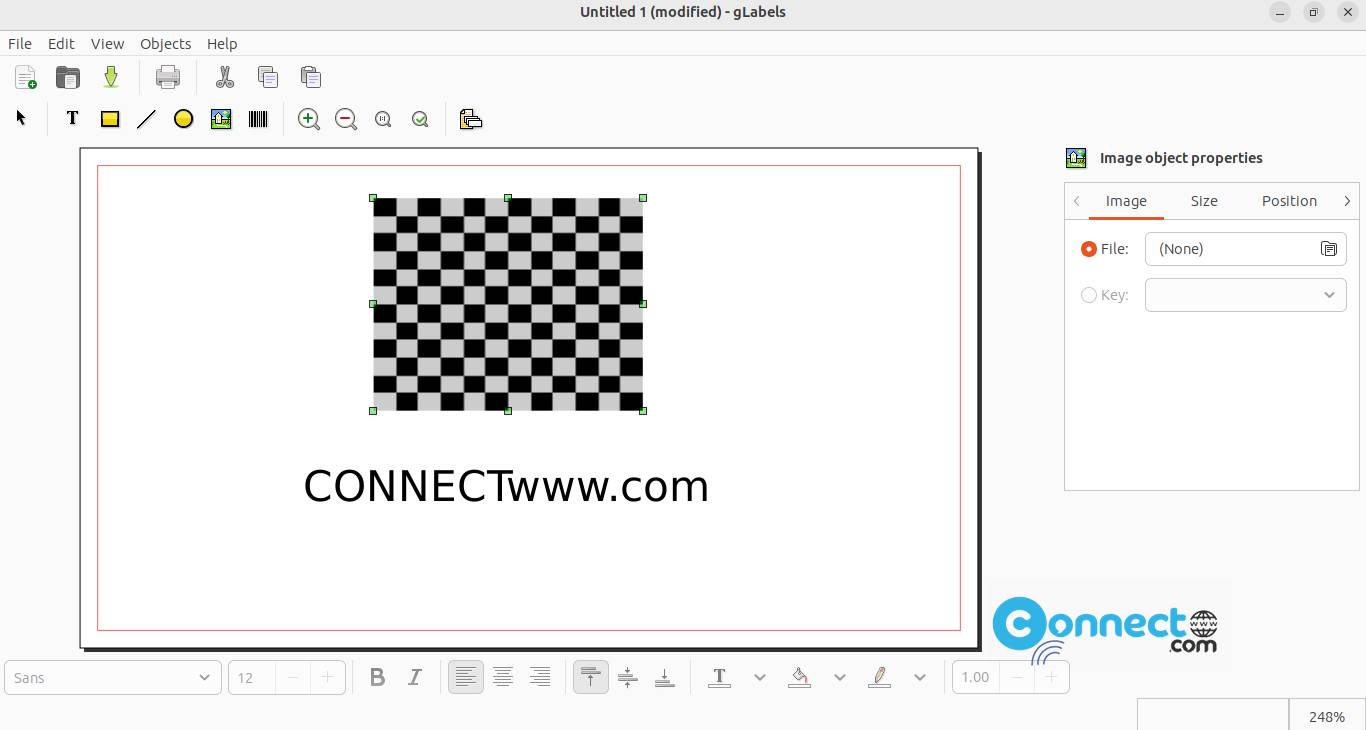The width and height of the screenshot is (1366, 730).
Task: Open the Objects menu
Action: (165, 44)
